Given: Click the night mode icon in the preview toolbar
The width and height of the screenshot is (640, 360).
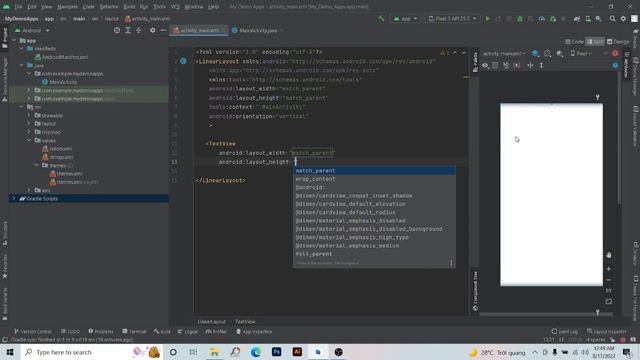Looking at the screenshot, I should coord(560,53).
